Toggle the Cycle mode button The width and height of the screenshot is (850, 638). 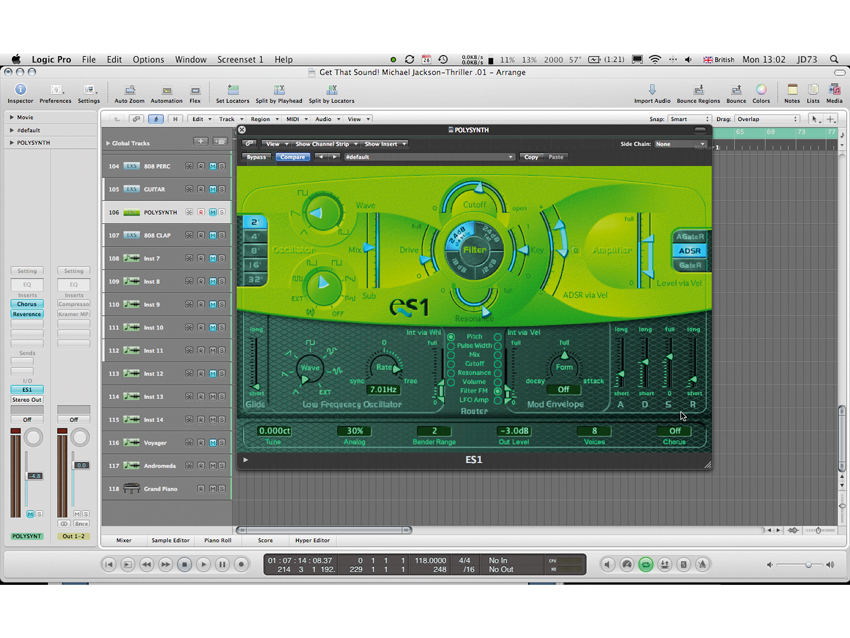click(646, 564)
